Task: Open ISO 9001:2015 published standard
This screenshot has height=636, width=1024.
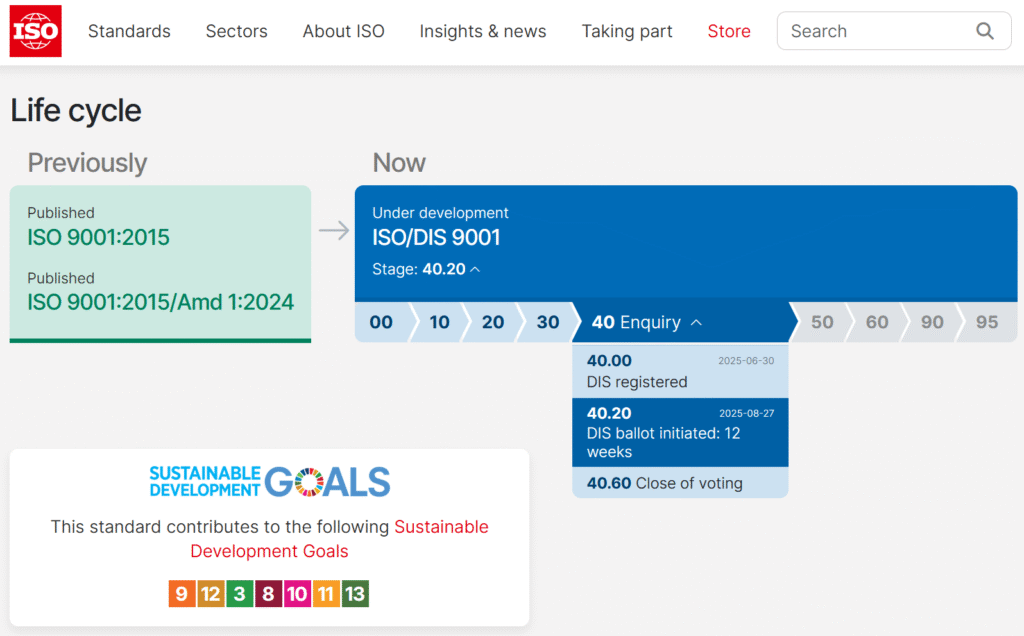Action: coord(98,237)
